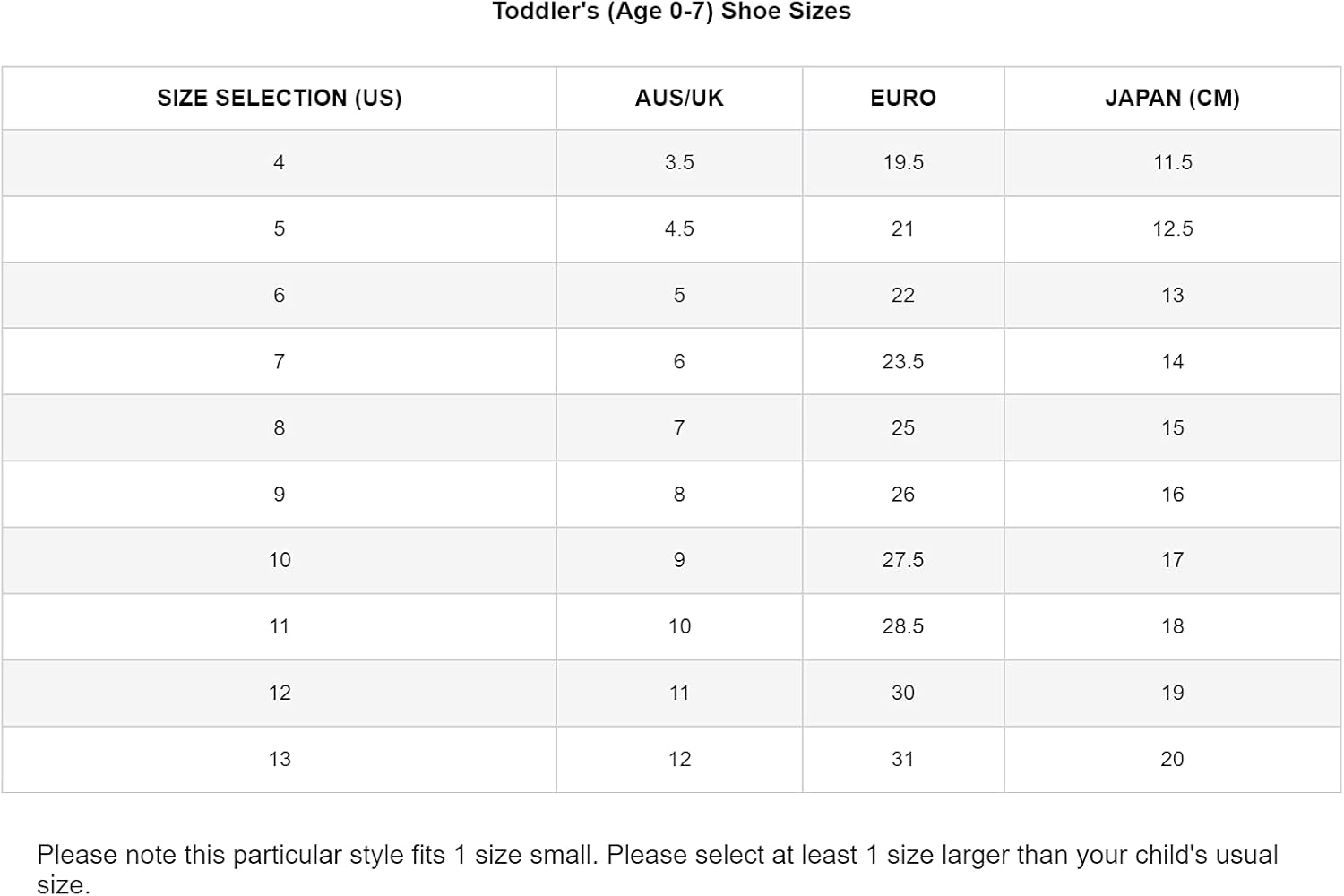Select US size 4 cell

click(x=280, y=162)
